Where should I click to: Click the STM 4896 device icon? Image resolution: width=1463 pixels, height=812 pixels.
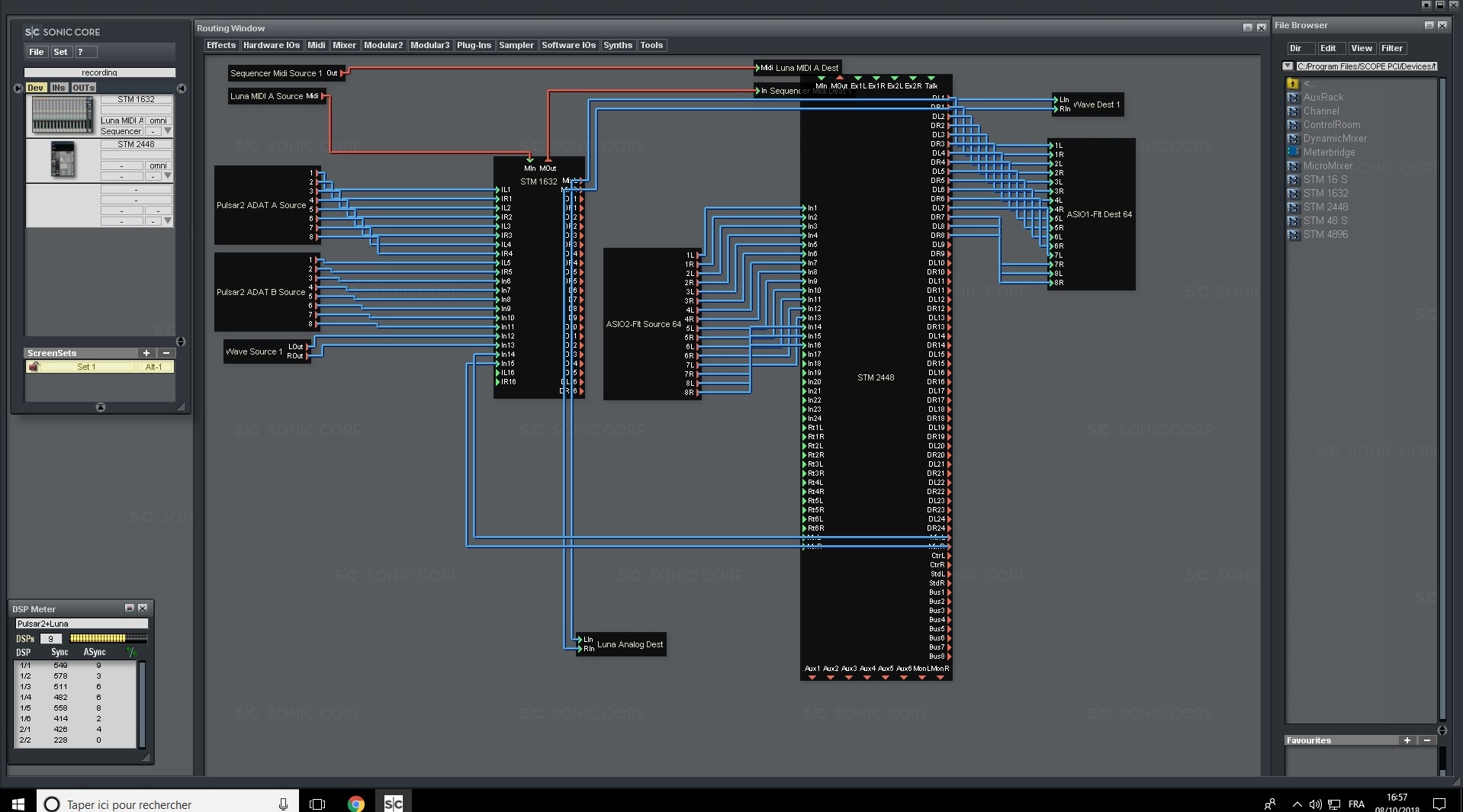point(1293,235)
